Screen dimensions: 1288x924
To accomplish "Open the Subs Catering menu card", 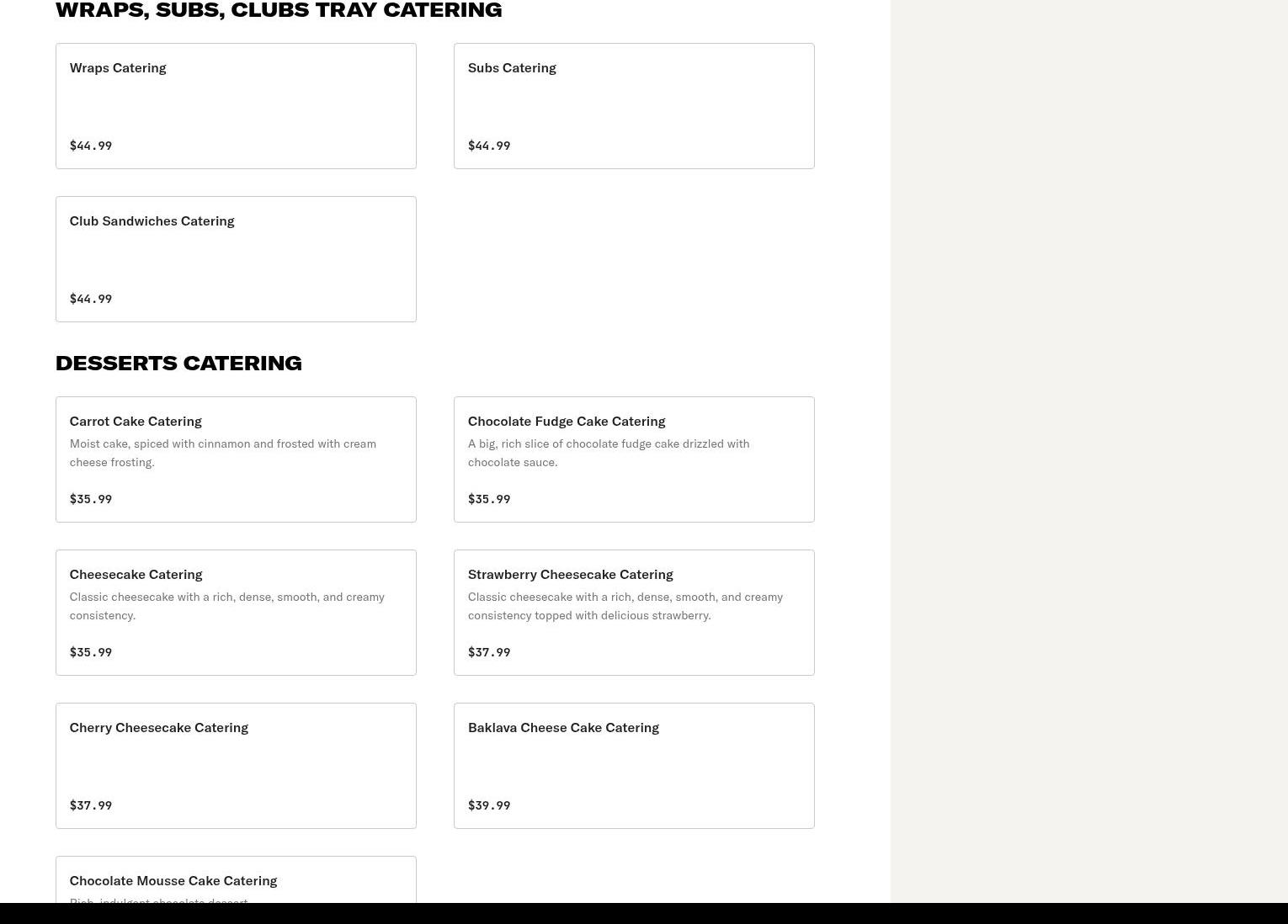I will tap(634, 106).
